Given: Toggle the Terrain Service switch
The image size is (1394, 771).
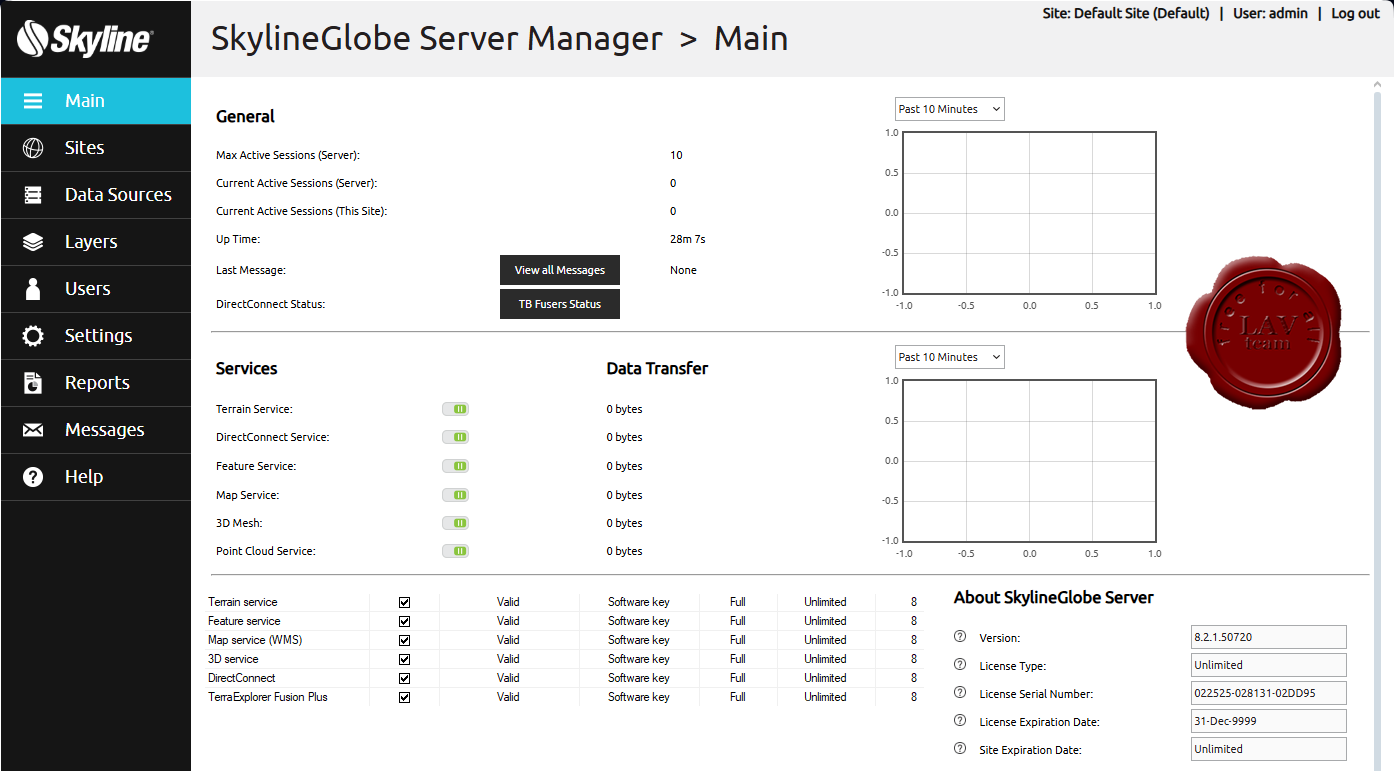Looking at the screenshot, I should [456, 409].
